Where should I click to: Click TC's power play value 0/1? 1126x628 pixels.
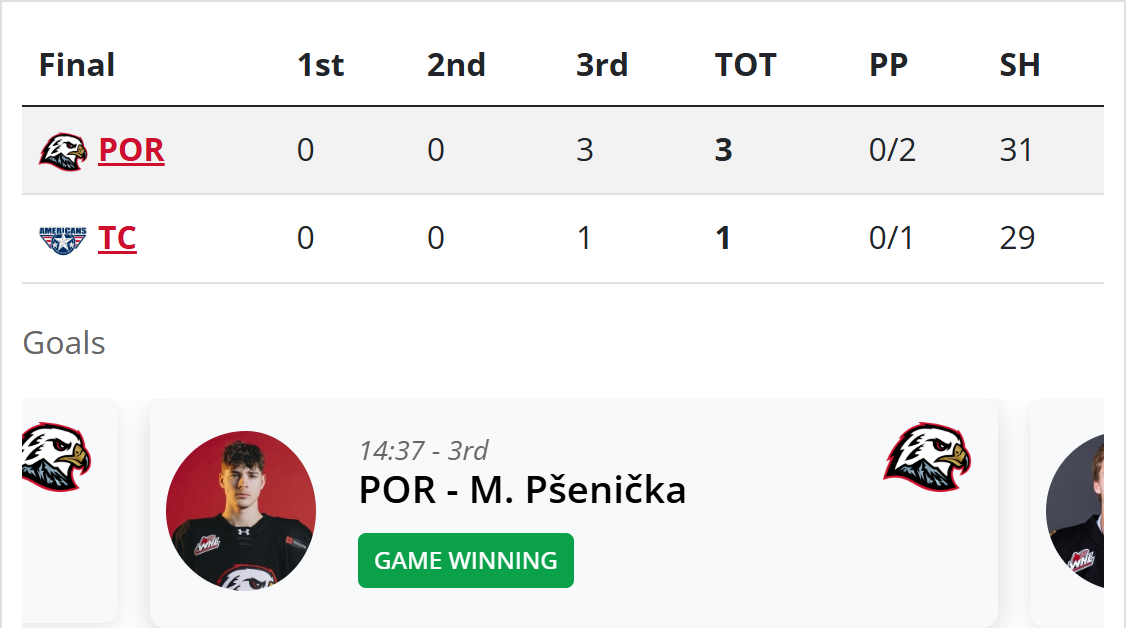(891, 239)
